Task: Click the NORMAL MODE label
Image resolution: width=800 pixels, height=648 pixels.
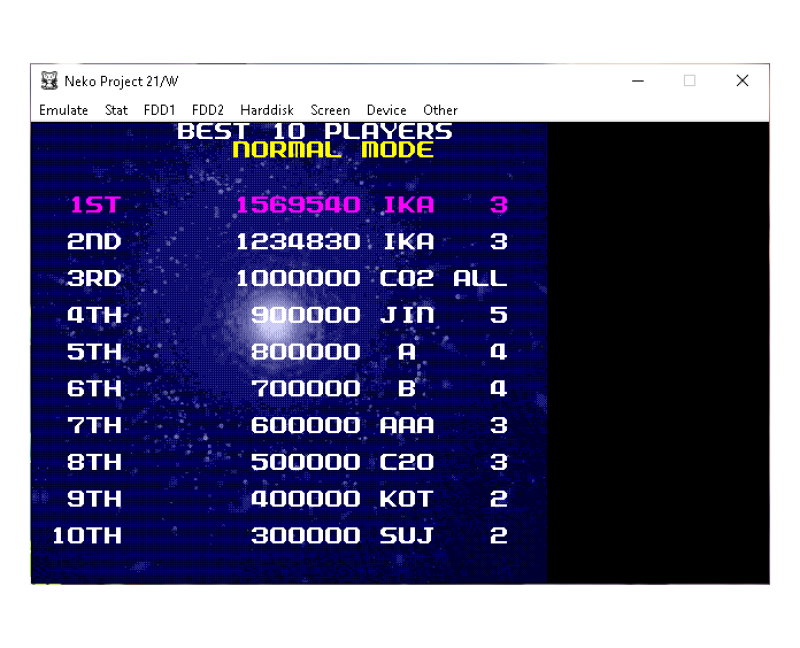Action: 333,150
